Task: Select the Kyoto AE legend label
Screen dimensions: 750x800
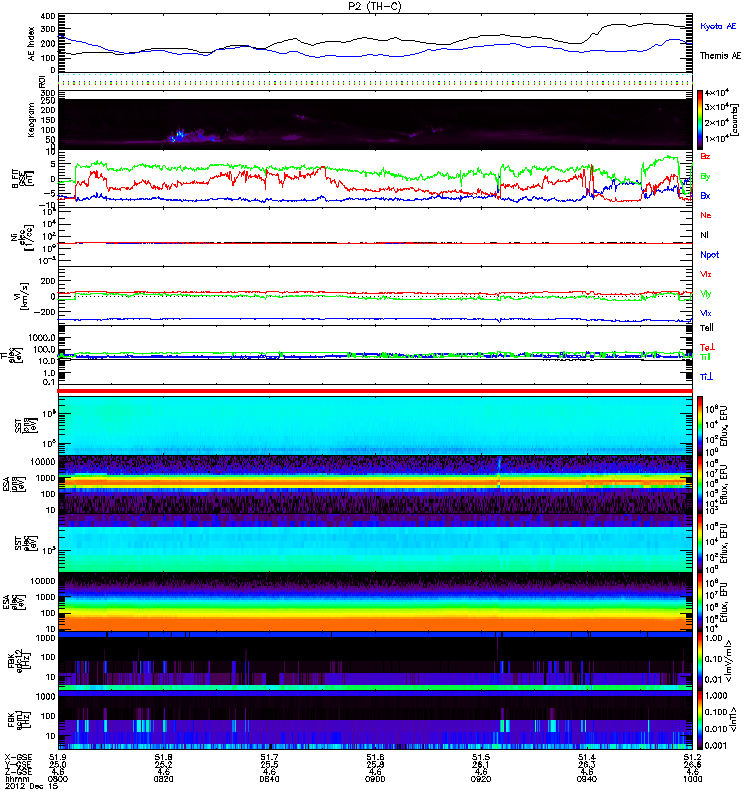Action: click(x=720, y=24)
